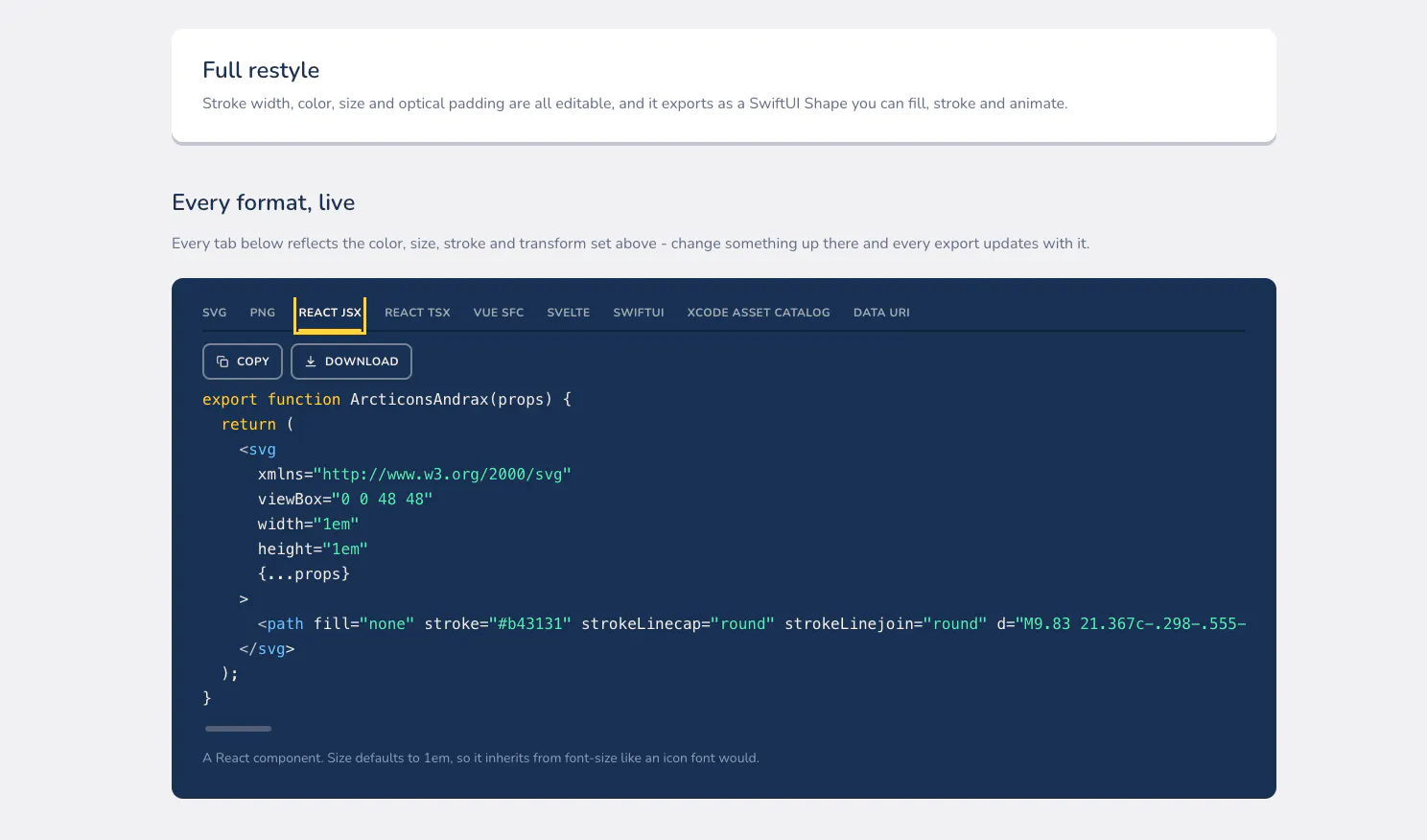Copy the generated code
1427x840 pixels.
click(243, 362)
